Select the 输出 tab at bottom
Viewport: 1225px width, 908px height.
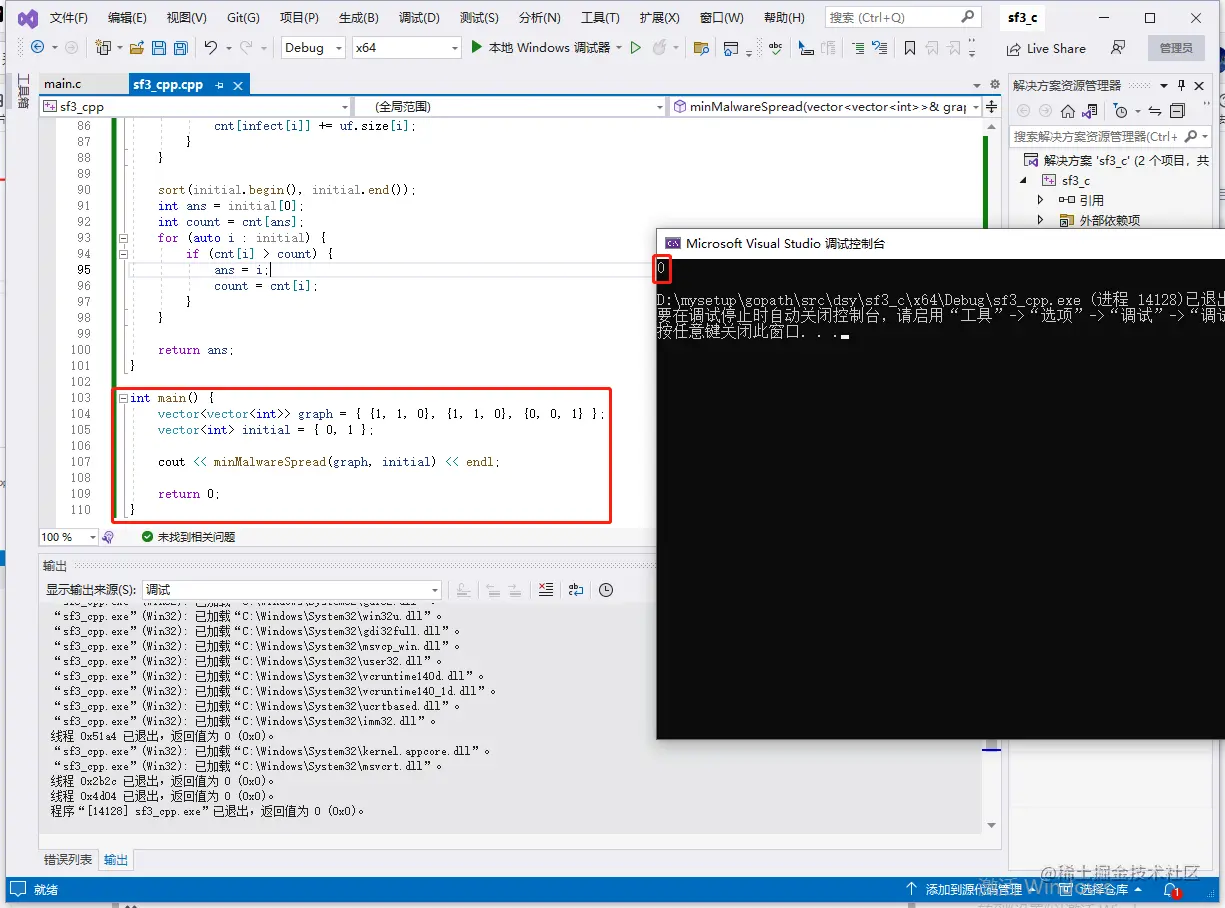(116, 859)
